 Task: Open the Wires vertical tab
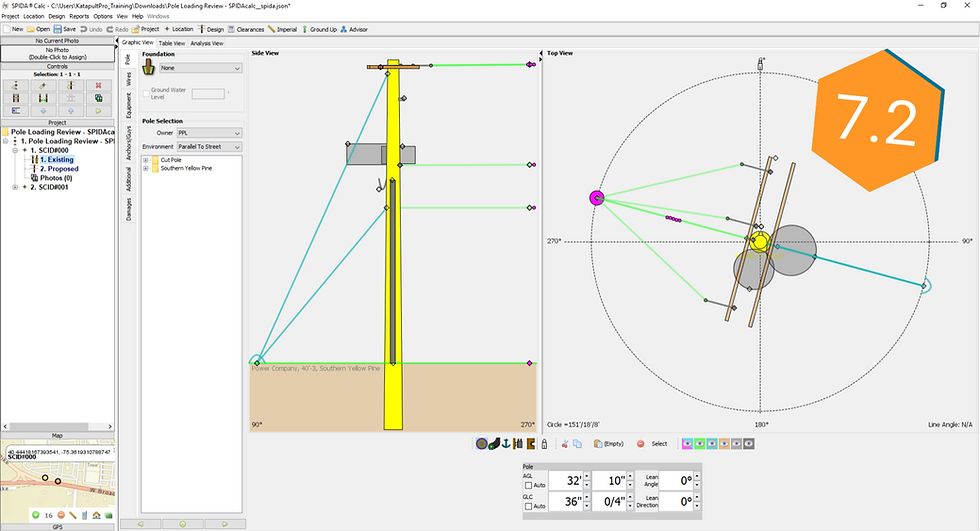point(129,79)
